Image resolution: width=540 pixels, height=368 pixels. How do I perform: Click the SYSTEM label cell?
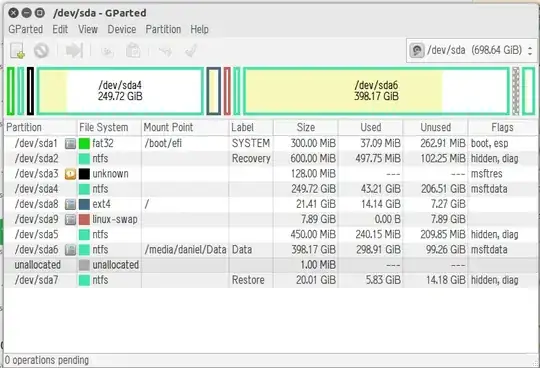click(251, 144)
